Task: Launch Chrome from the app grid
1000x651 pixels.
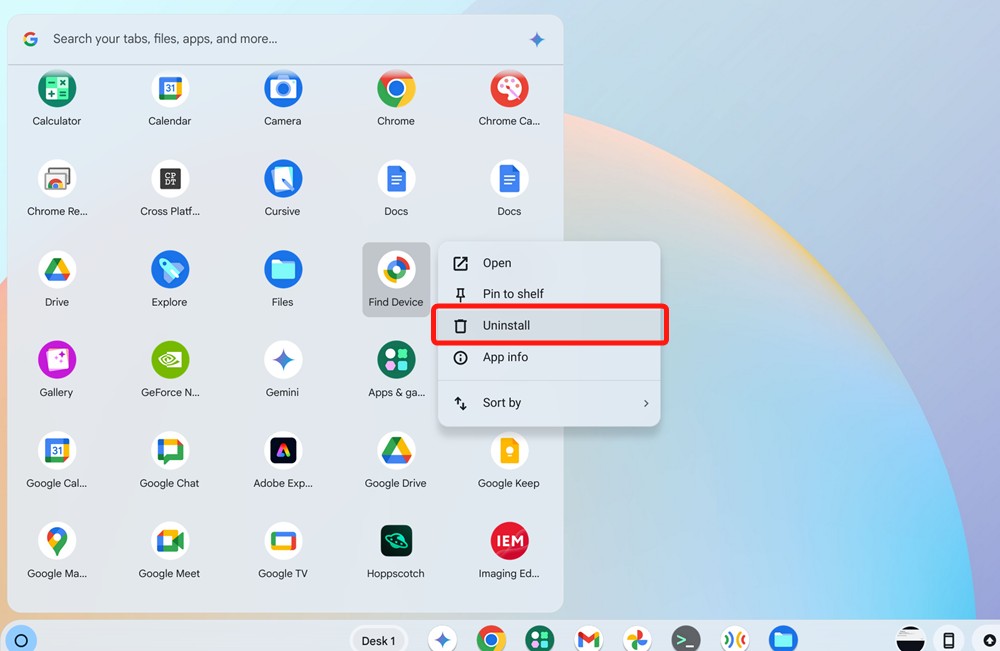Action: [x=396, y=89]
